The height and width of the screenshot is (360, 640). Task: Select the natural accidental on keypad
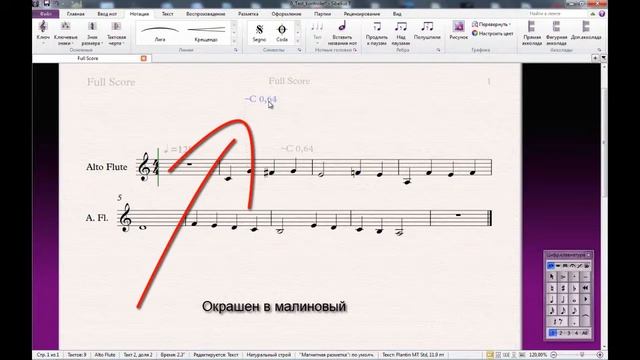click(x=552, y=288)
